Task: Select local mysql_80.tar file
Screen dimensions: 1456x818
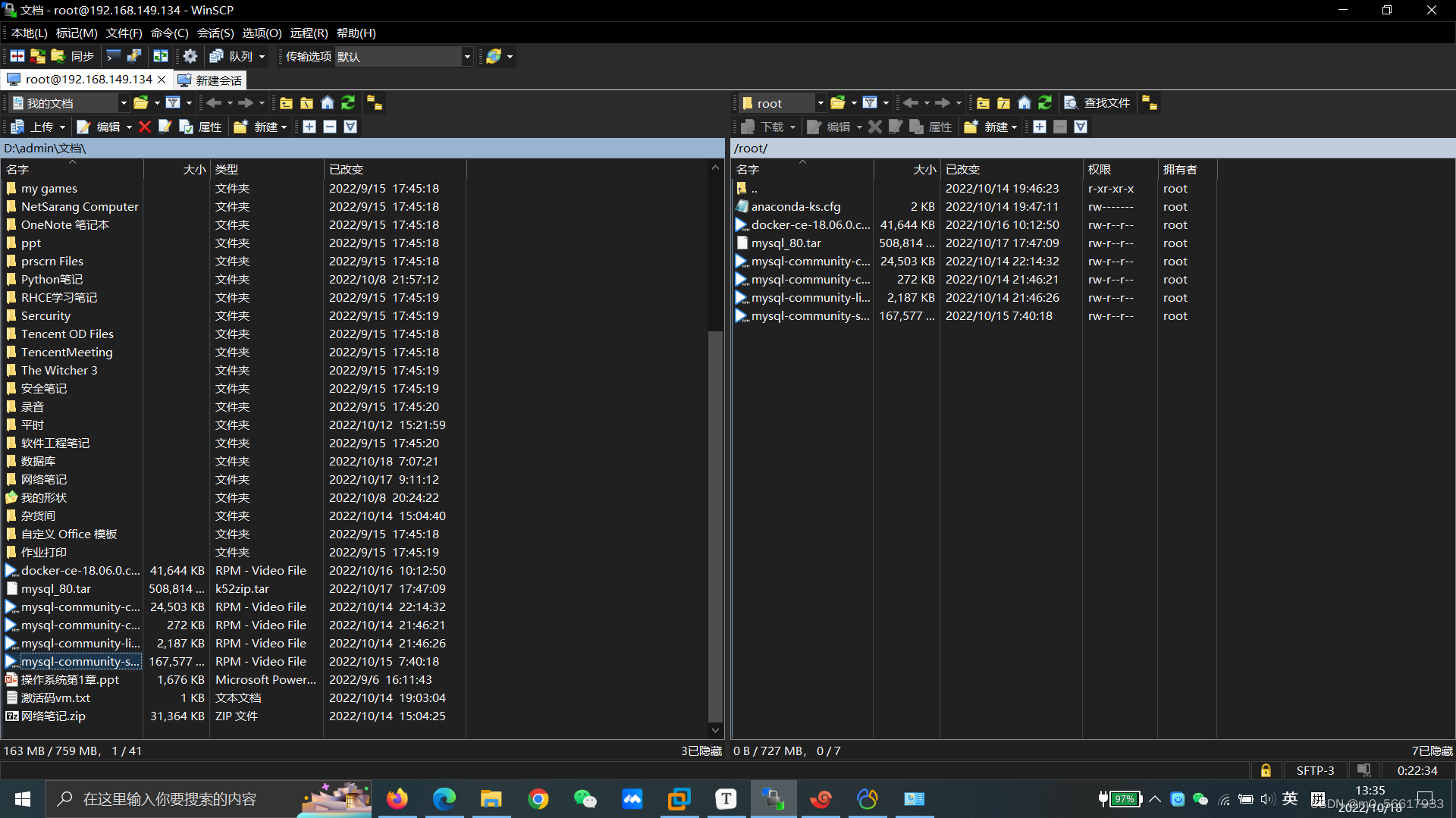Action: (x=55, y=589)
